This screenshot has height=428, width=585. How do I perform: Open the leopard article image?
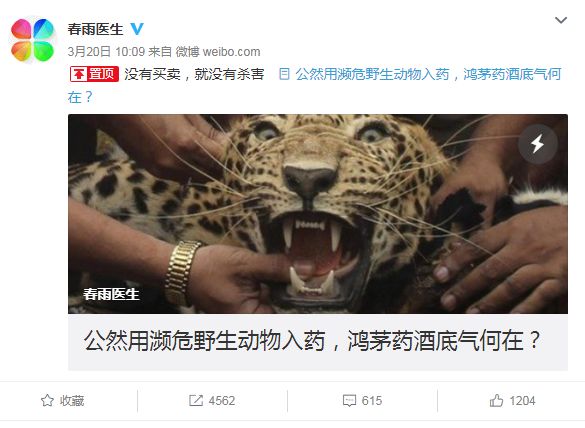click(318, 214)
